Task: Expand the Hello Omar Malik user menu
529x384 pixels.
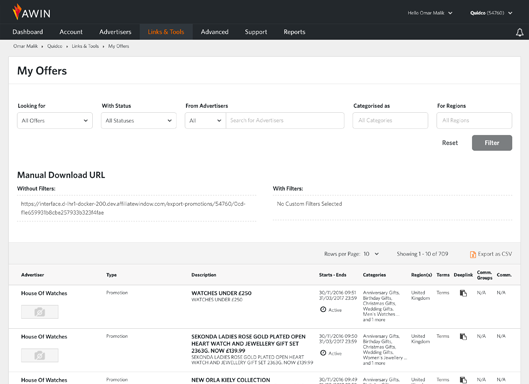Action: pyautogui.click(x=430, y=13)
